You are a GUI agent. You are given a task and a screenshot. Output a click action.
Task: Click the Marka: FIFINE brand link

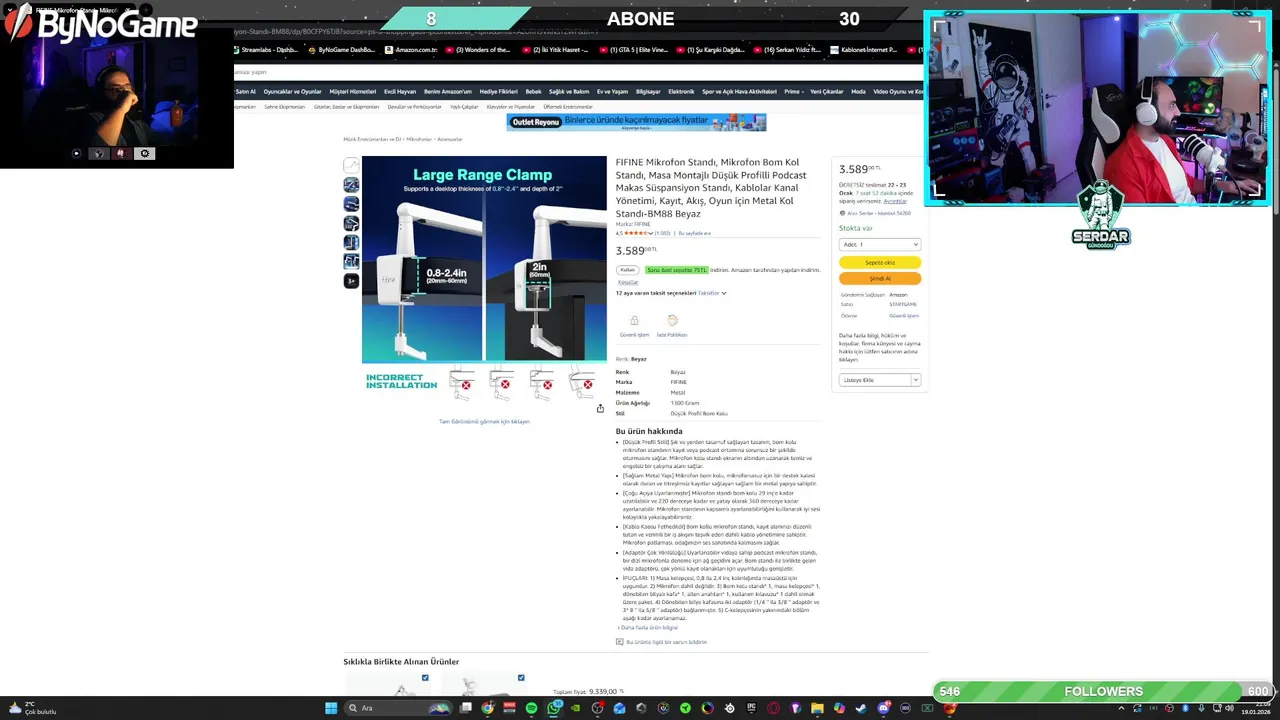point(633,224)
